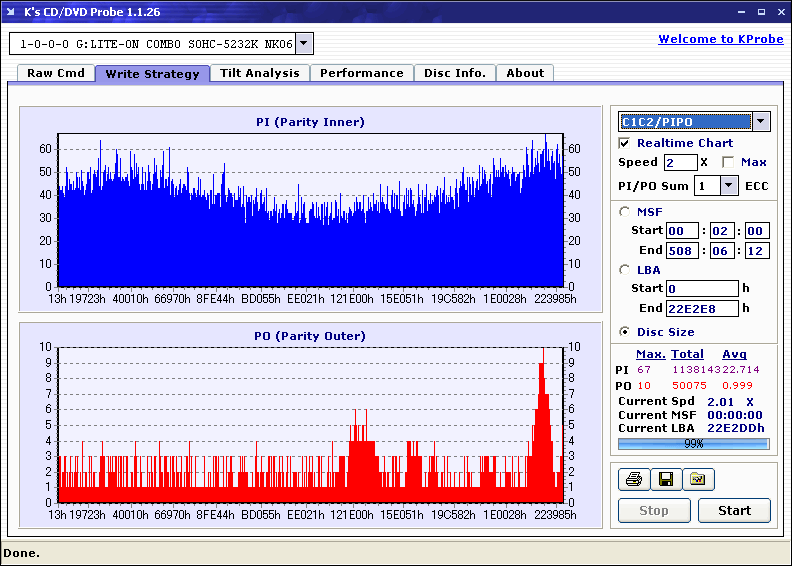Open the Disc Info. tab
This screenshot has height=566, width=792.
tap(455, 73)
